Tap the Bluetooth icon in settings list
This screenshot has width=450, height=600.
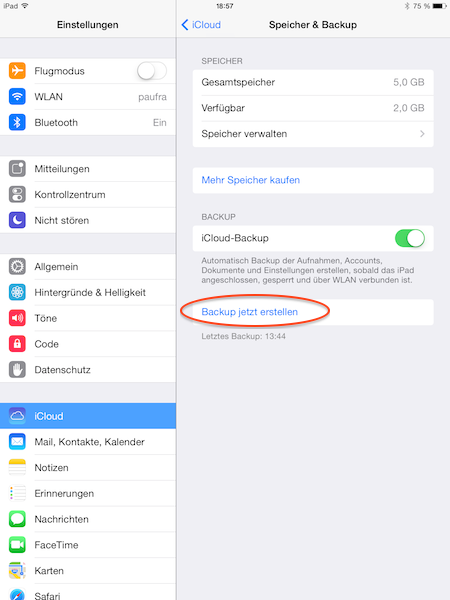click(x=17, y=122)
